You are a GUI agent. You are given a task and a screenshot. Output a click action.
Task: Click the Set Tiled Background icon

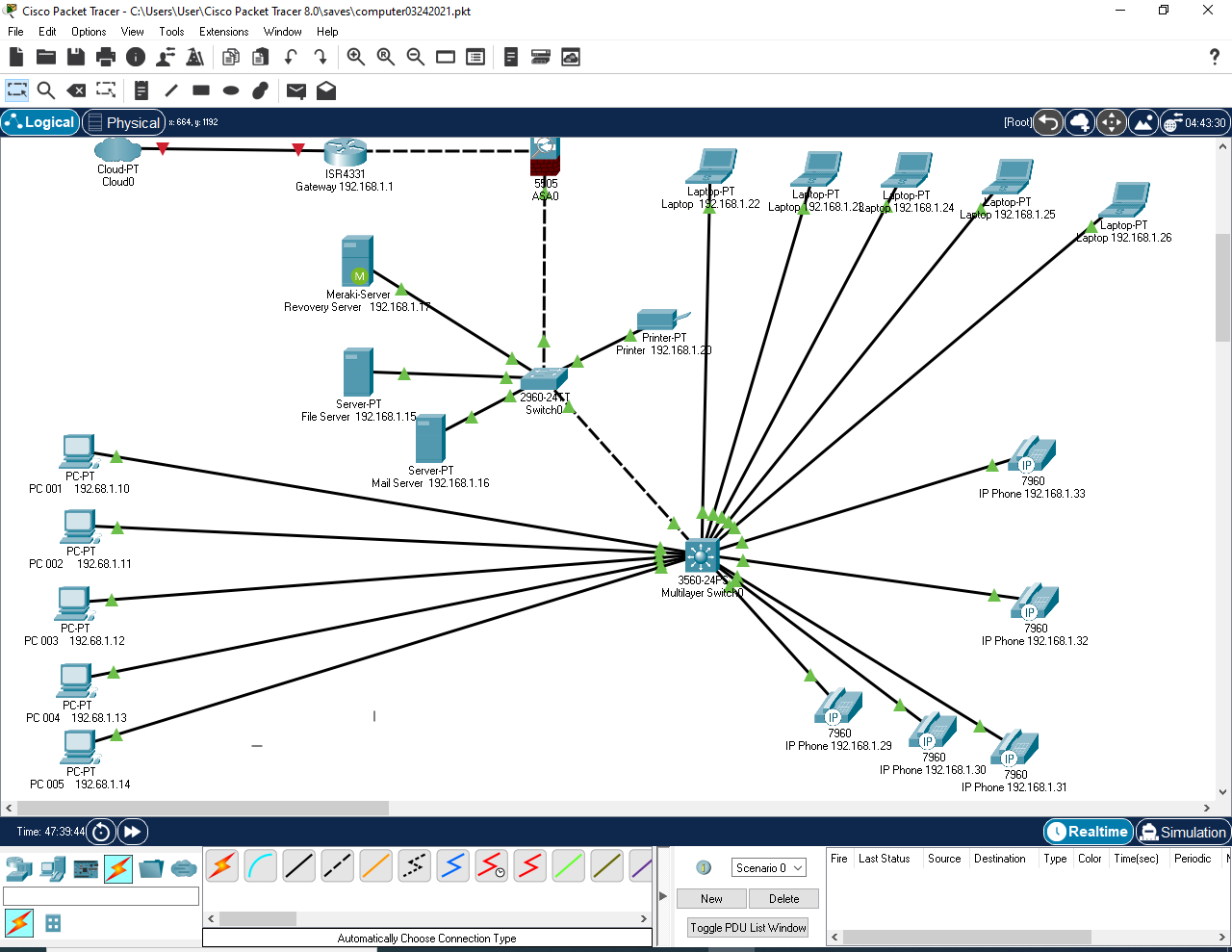pos(1143,122)
